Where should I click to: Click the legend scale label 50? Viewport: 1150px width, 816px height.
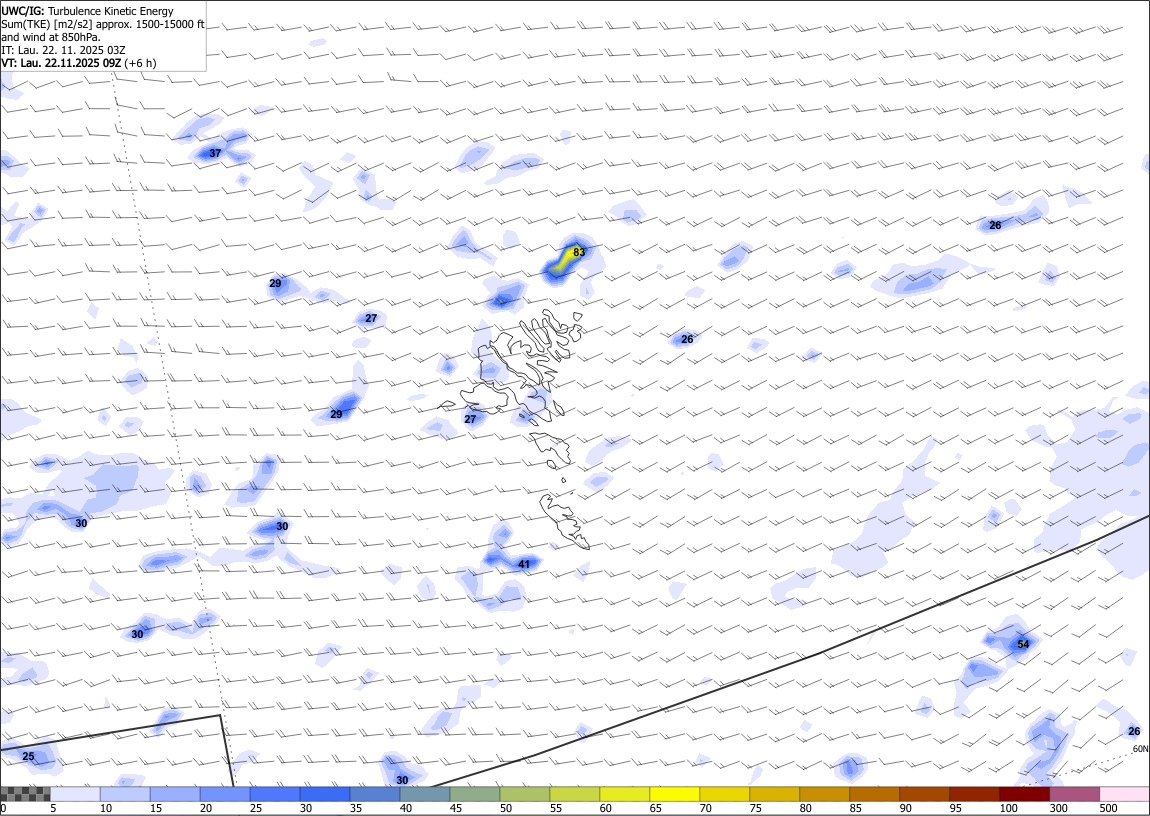506,808
